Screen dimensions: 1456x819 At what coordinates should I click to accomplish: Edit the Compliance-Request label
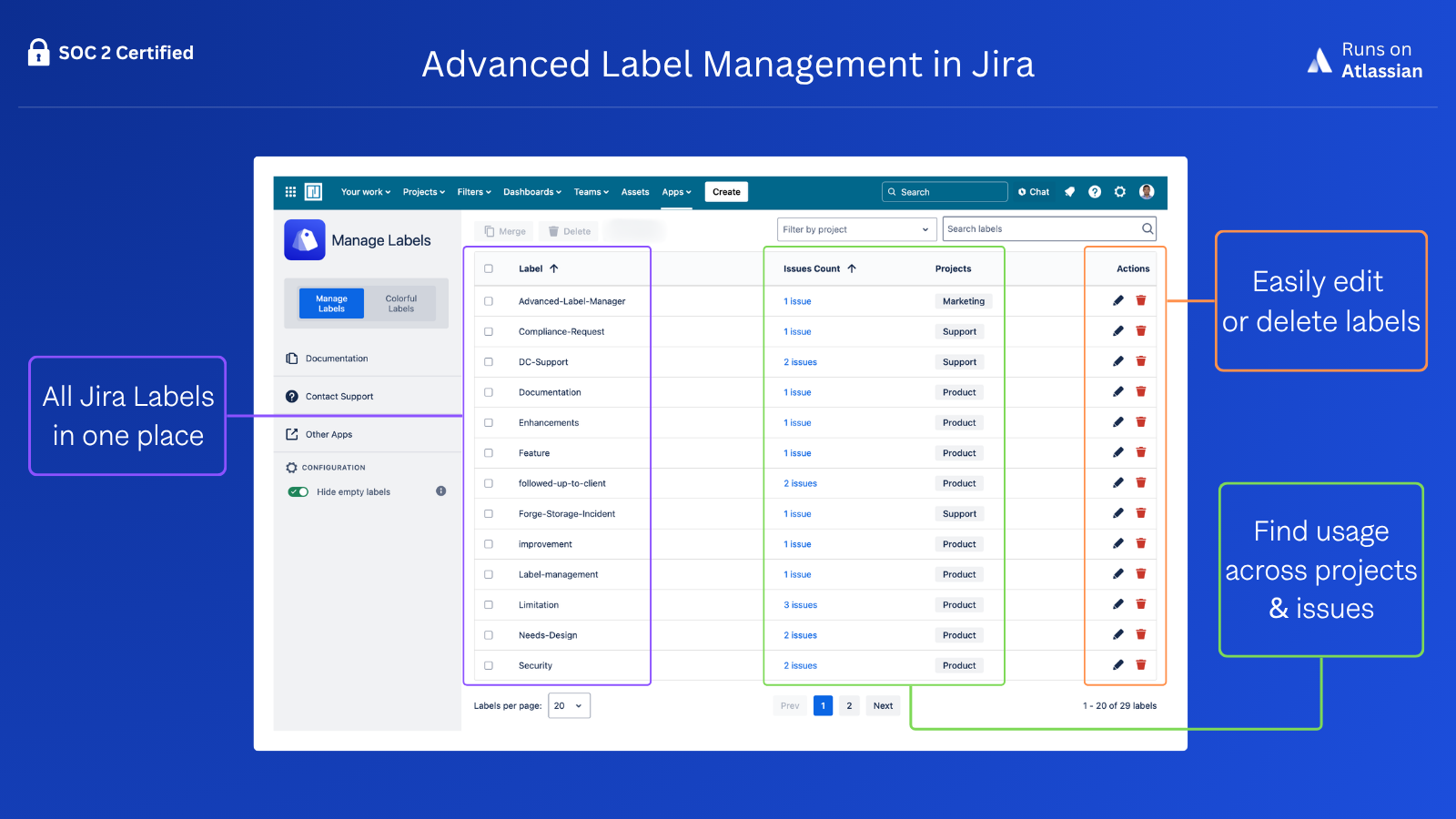coord(1118,331)
